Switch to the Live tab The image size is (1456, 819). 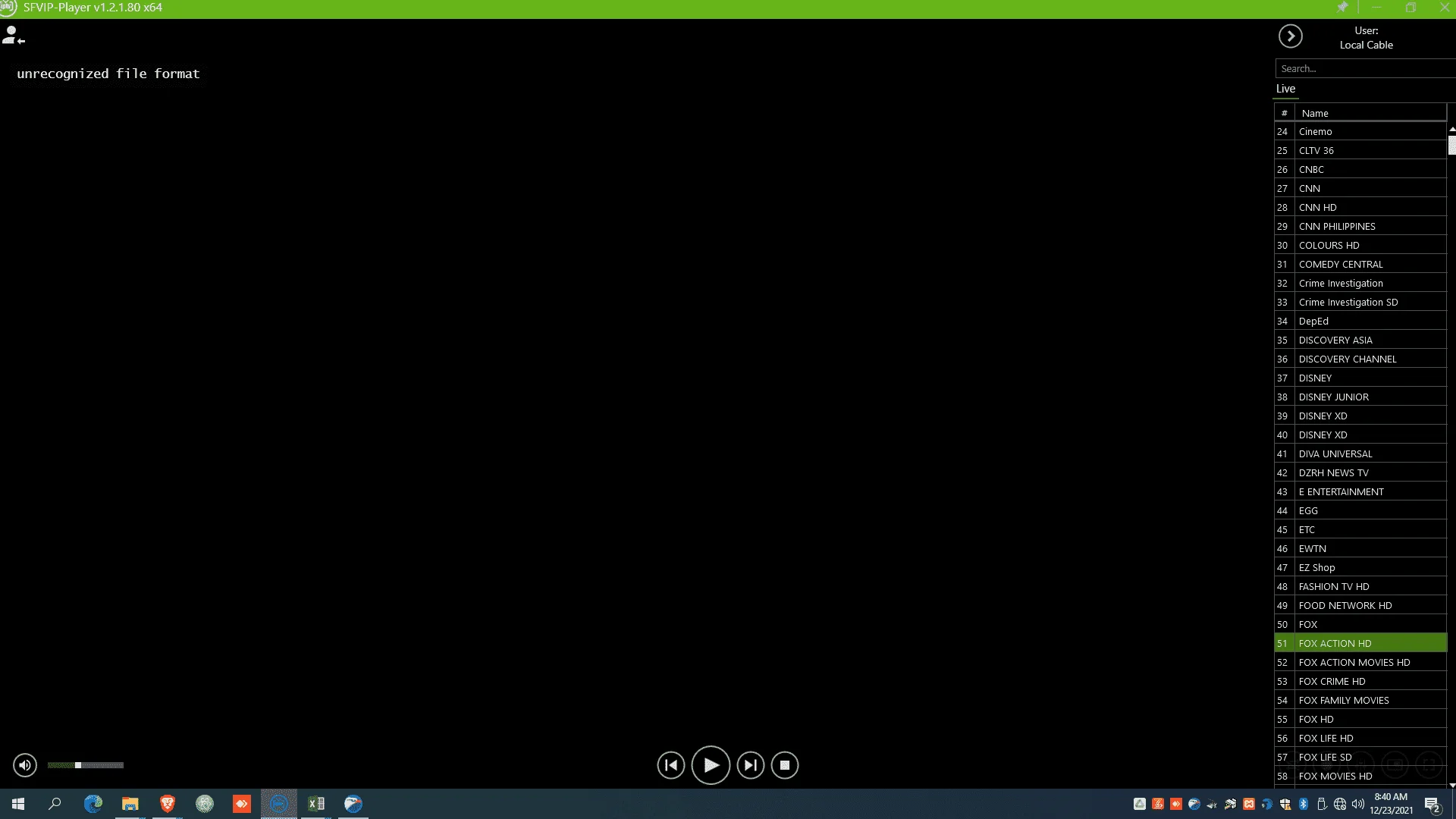pyautogui.click(x=1285, y=89)
